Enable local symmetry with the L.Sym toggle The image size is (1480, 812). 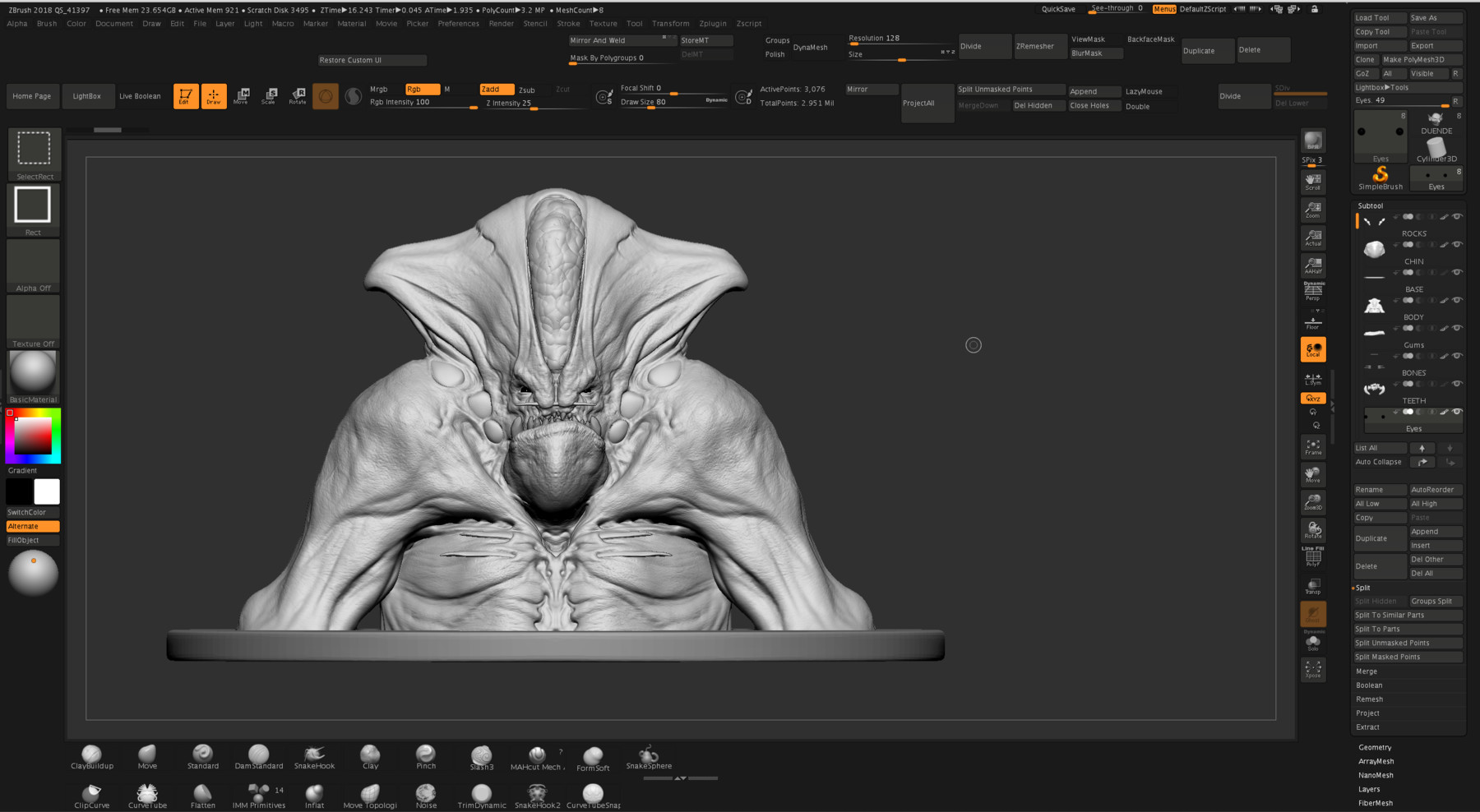(1312, 381)
